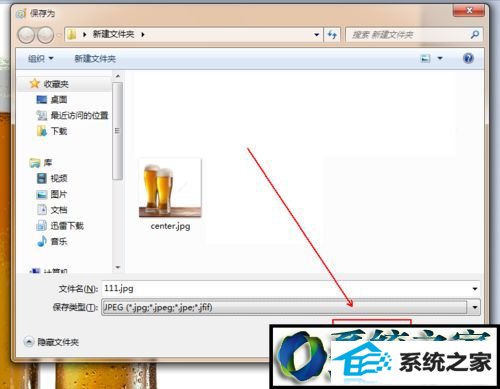Click the 视频 library icon

coord(42,178)
